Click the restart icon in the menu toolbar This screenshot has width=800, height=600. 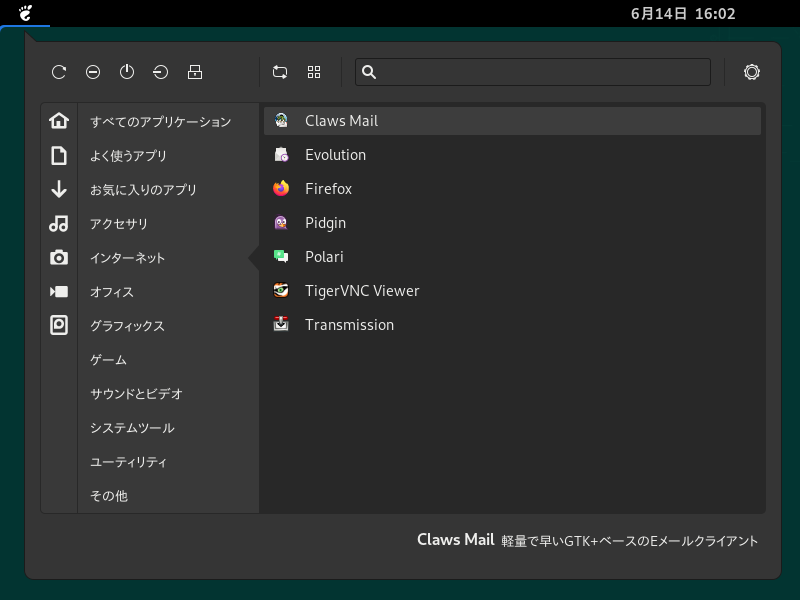tap(59, 72)
